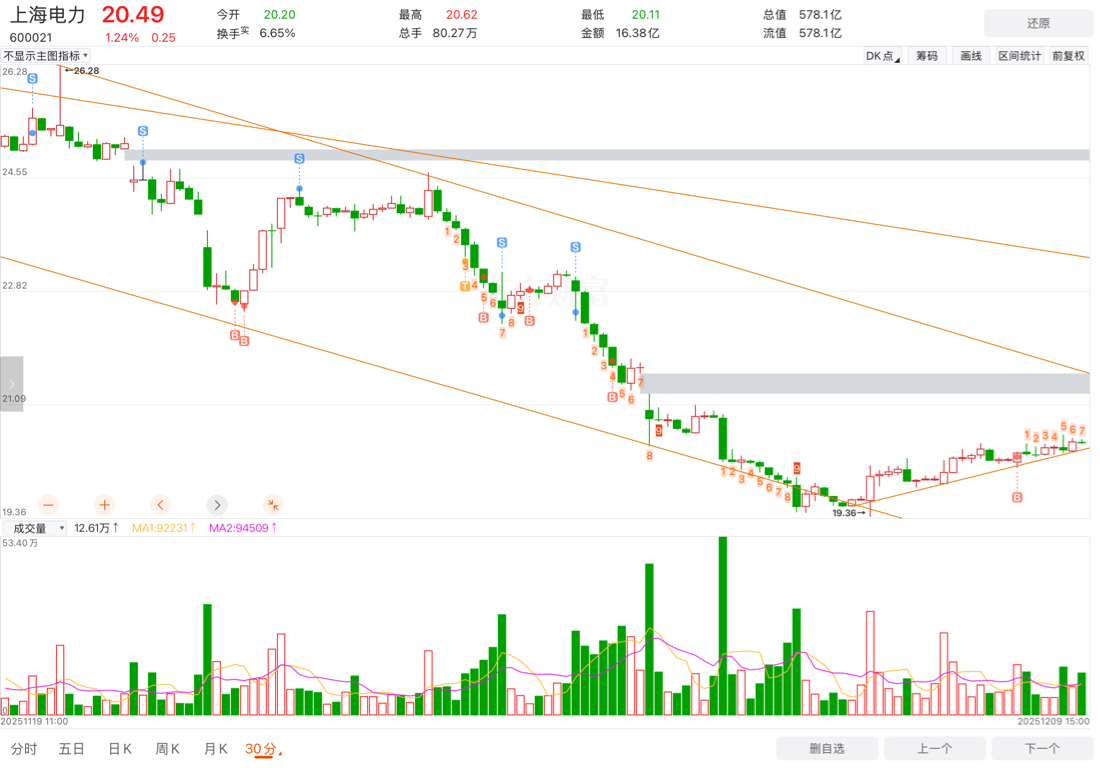
Task: Click the S sell marker near 26.28
Action: pyautogui.click(x=32, y=79)
